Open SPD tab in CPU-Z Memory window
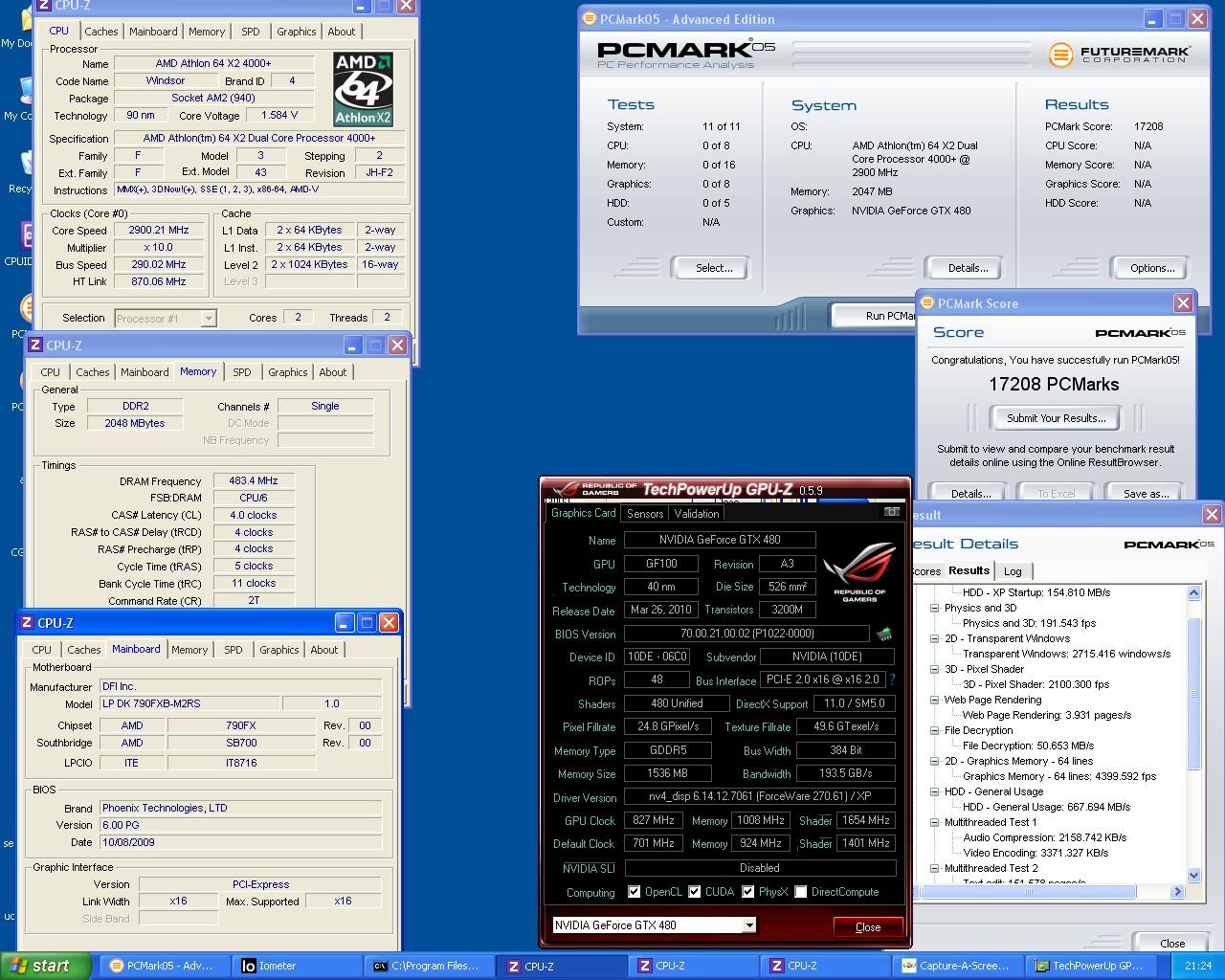The height and width of the screenshot is (980, 1225). (x=242, y=372)
